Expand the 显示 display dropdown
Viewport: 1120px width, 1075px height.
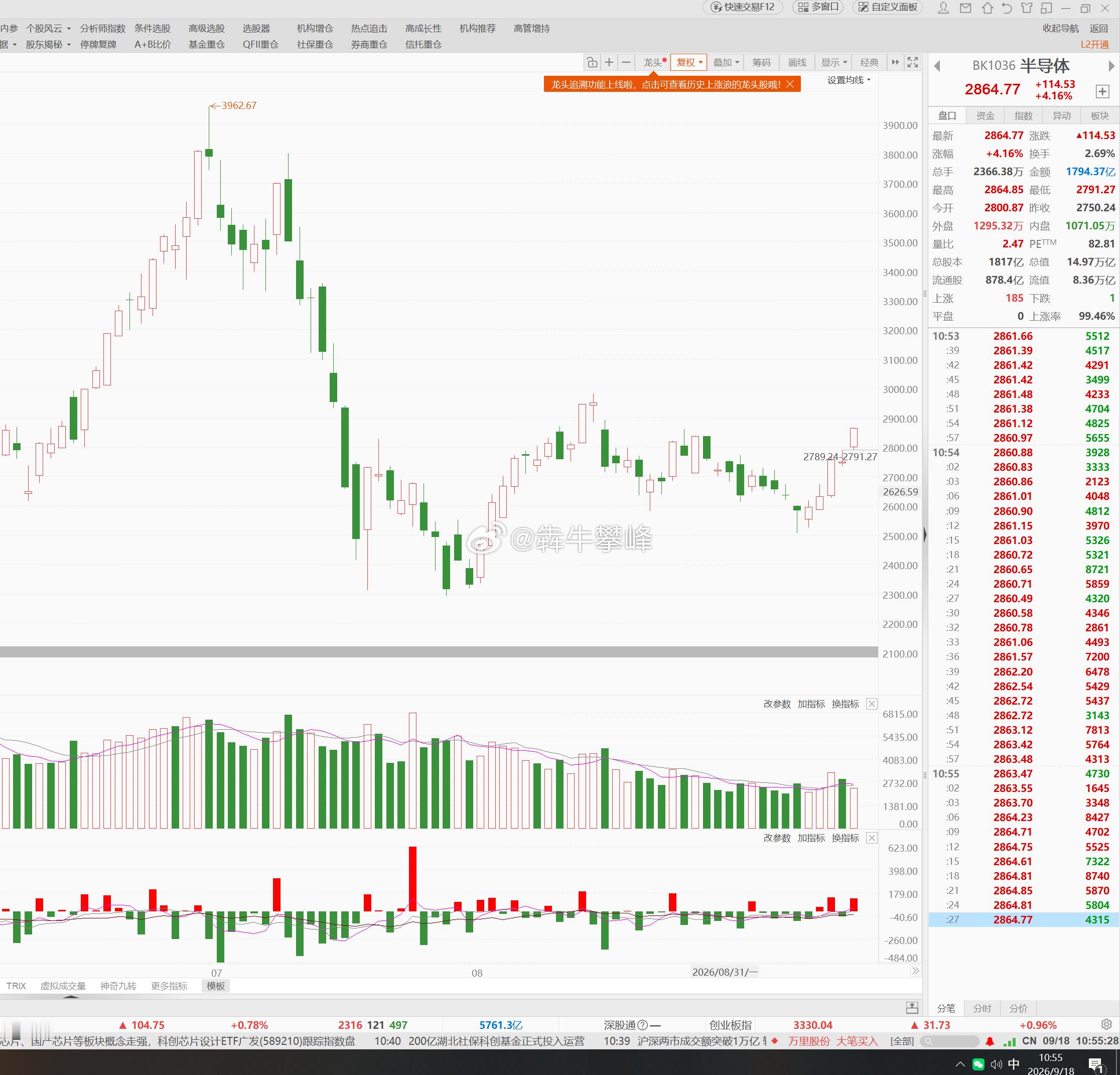(x=833, y=62)
